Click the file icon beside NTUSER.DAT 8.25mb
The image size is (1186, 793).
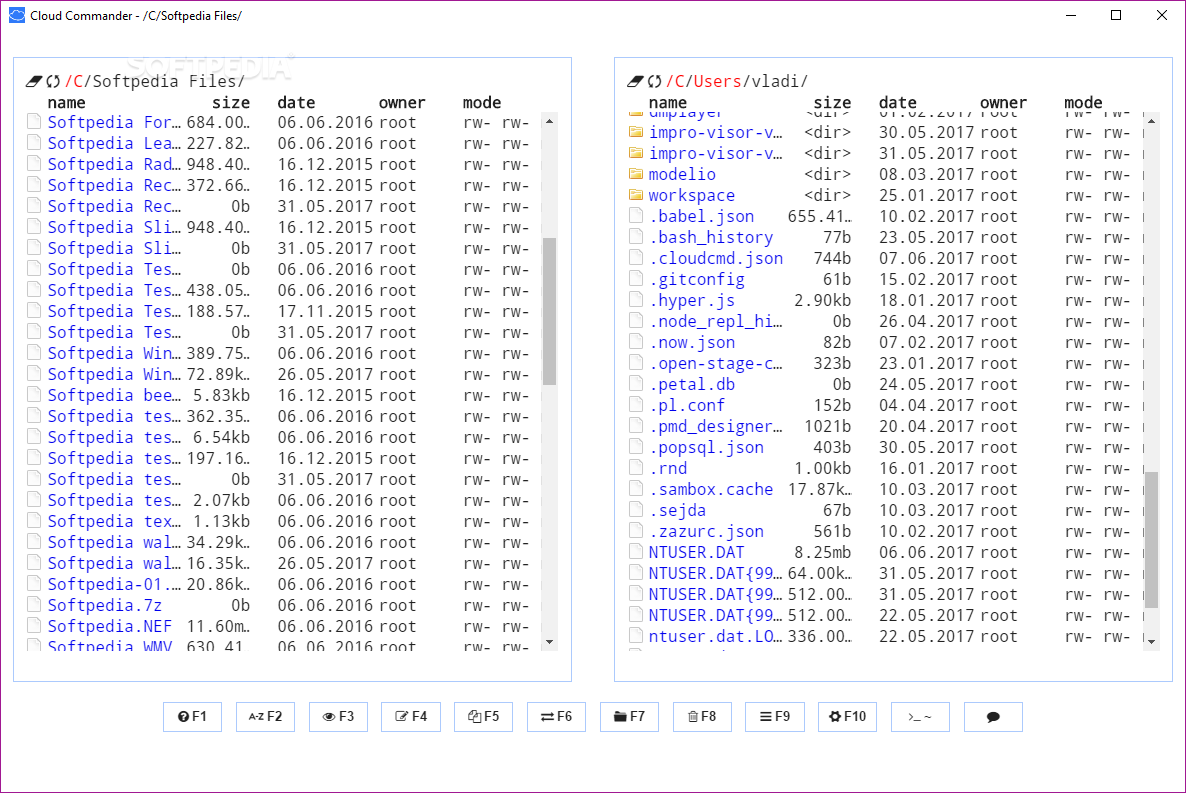coord(635,552)
